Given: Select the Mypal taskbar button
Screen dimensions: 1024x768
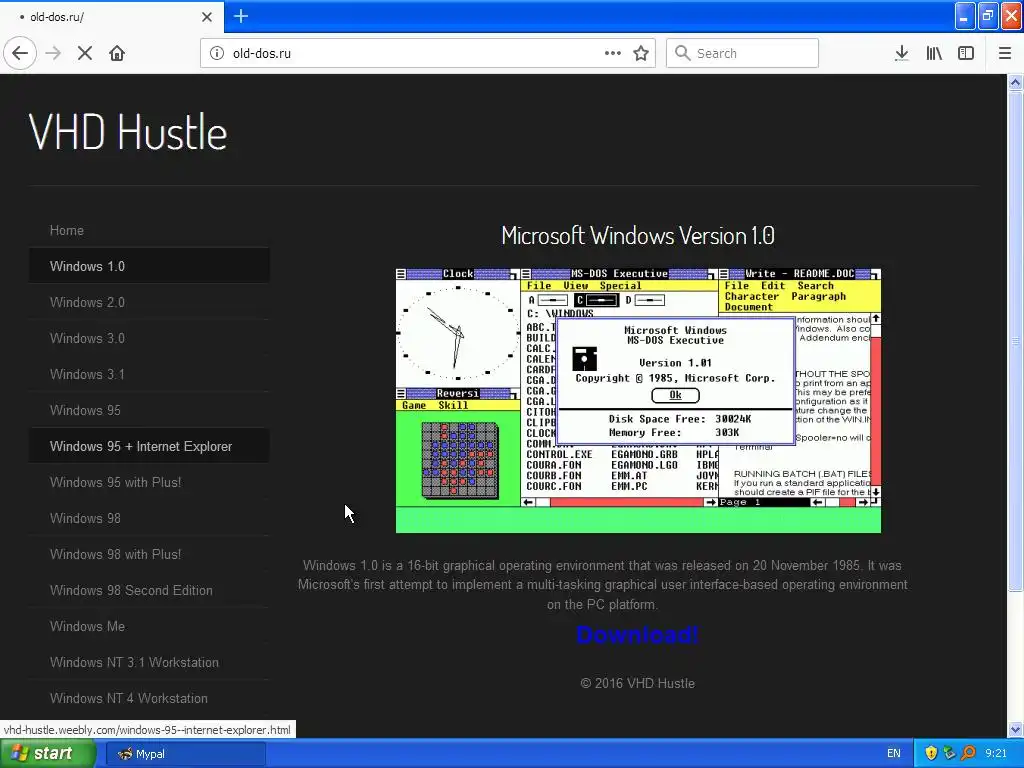Looking at the screenshot, I should [185, 754].
